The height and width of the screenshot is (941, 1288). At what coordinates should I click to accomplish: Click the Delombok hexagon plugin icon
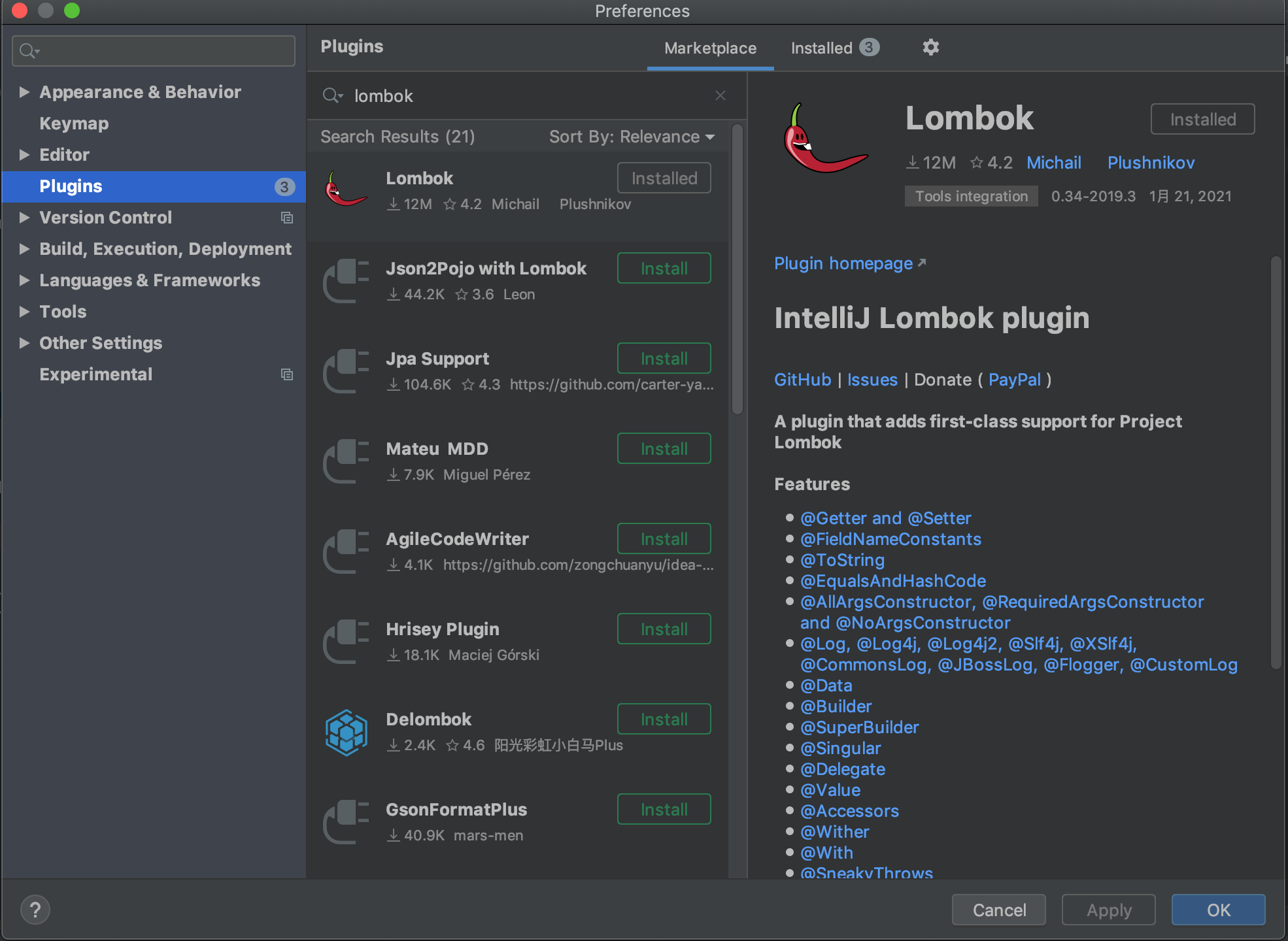346,733
